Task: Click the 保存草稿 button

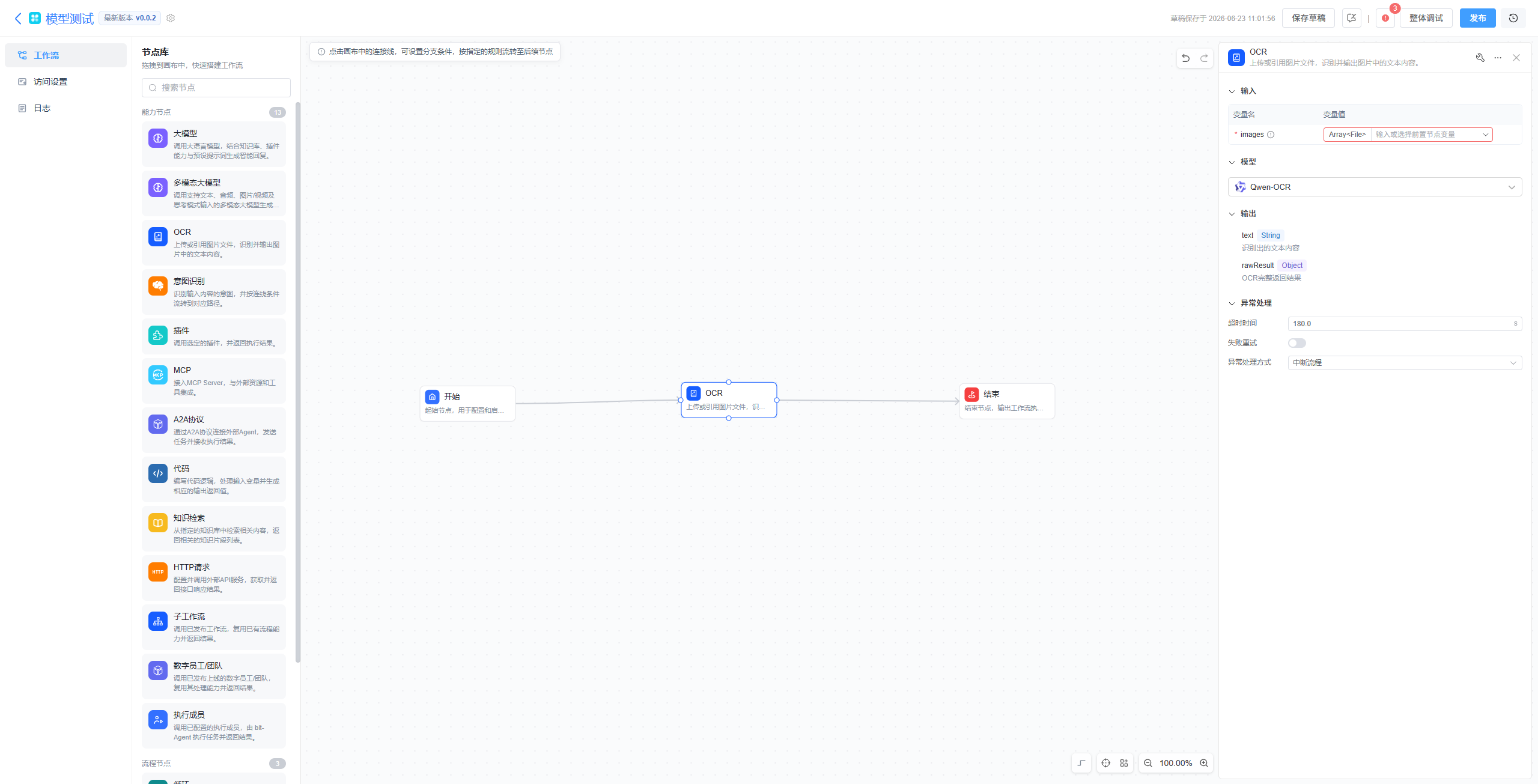Action: pos(1309,18)
